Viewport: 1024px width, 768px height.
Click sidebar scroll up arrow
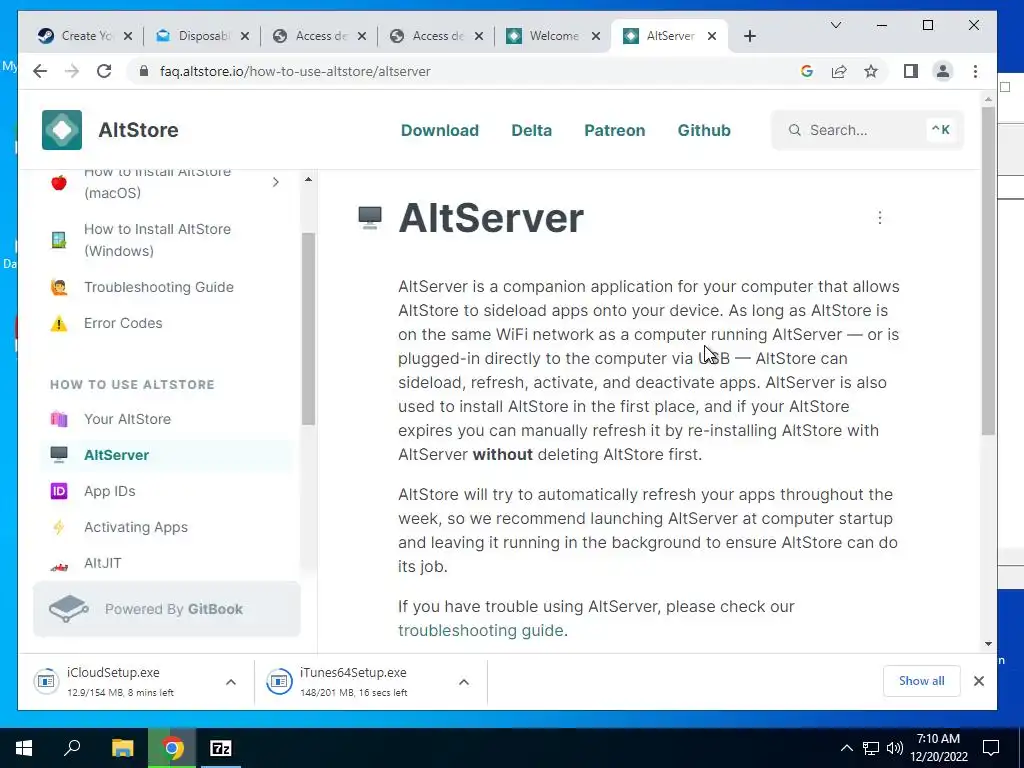[308, 179]
